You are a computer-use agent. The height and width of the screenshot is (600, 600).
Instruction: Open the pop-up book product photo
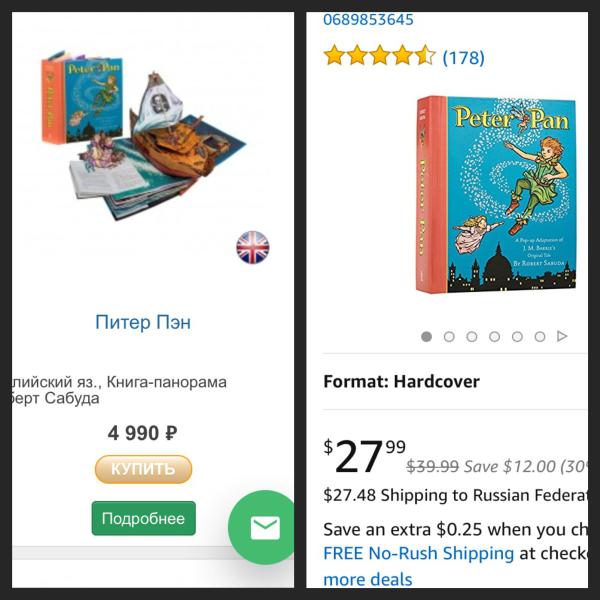[143, 135]
